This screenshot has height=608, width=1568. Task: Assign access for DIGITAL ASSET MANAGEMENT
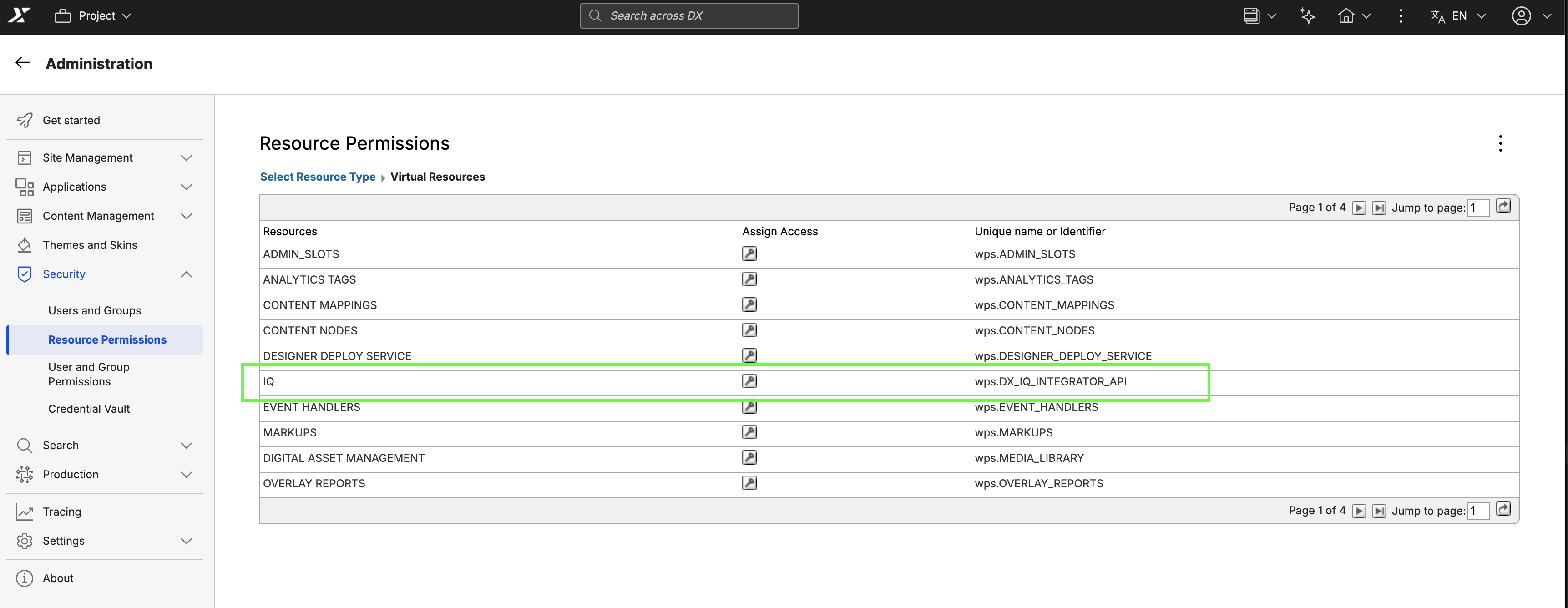[749, 458]
